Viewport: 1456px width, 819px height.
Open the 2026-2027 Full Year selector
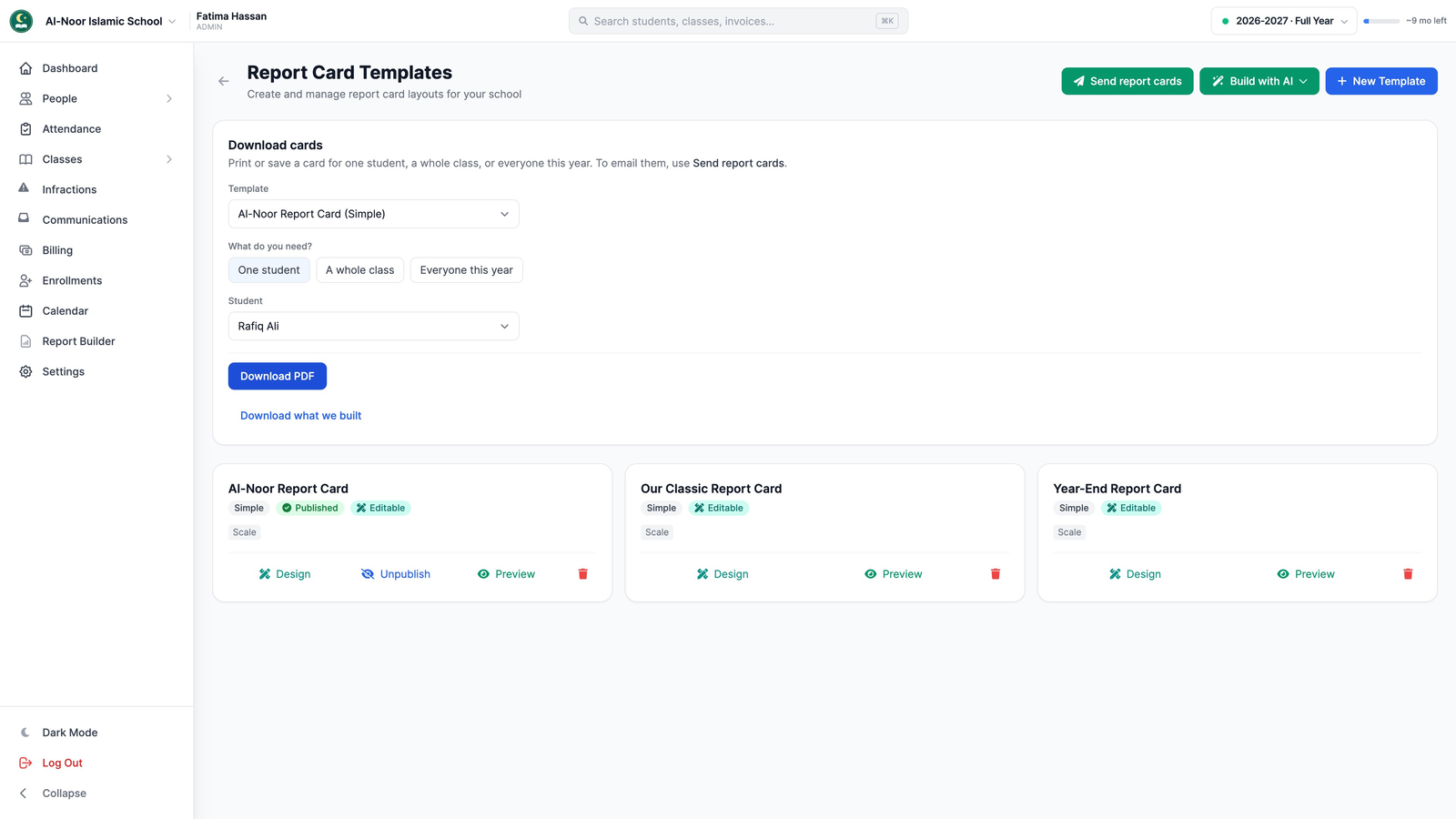point(1284,21)
